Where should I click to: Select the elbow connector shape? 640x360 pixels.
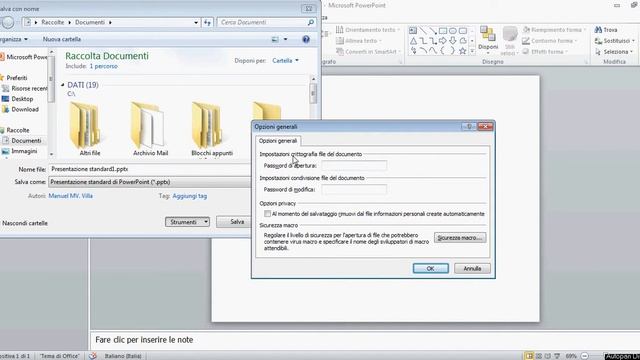pos(423,41)
